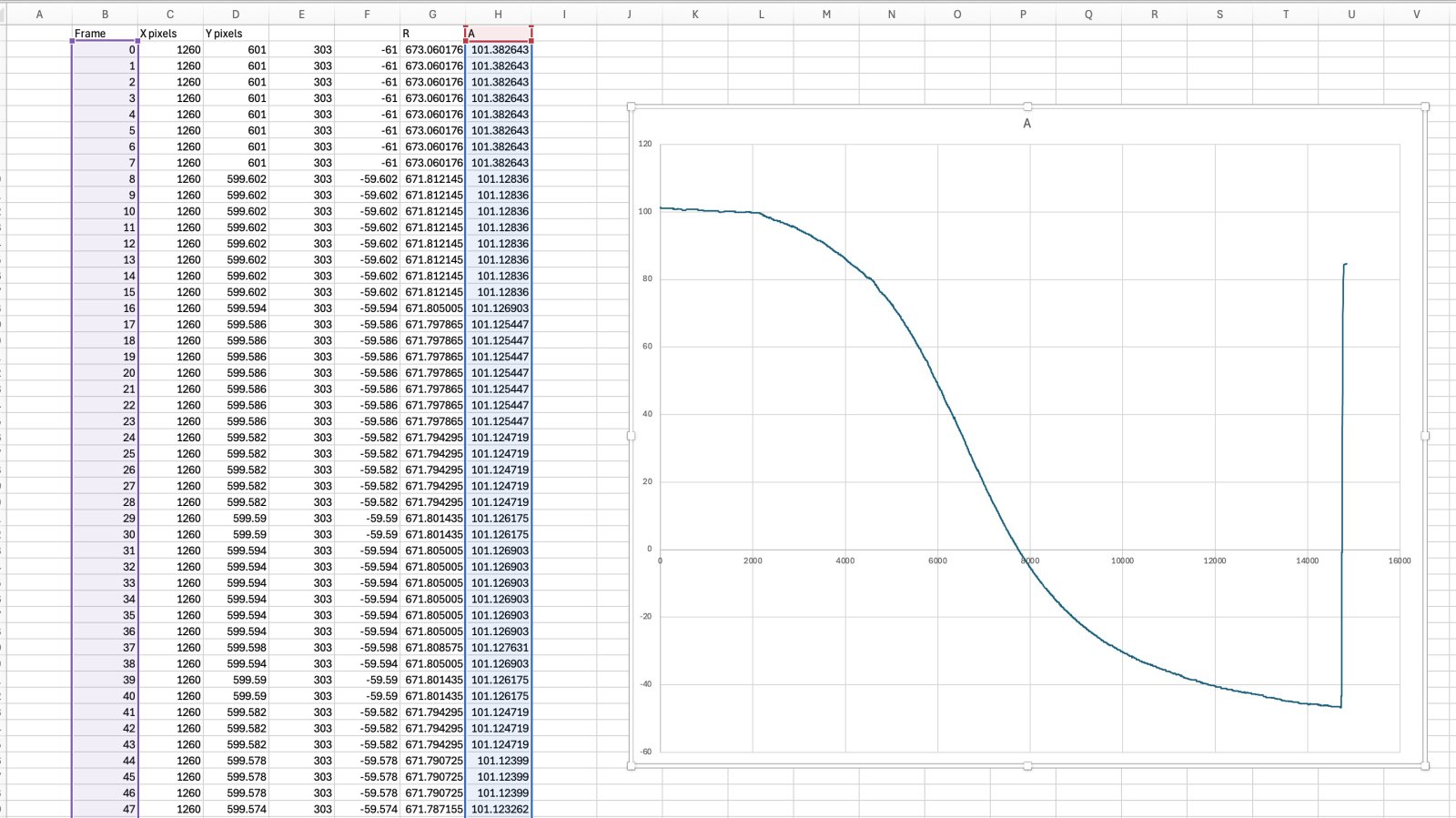This screenshot has width=1456, height=818.
Task: Click the column U header
Action: [1350, 14]
